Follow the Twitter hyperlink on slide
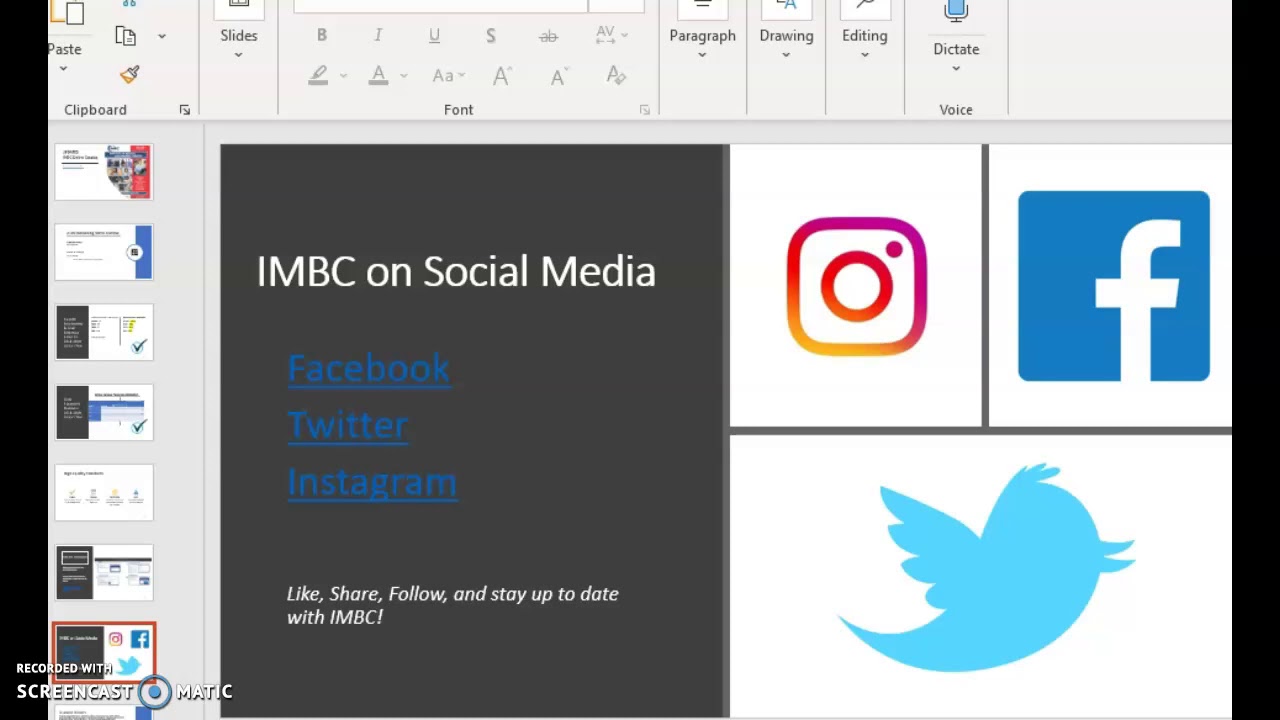The height and width of the screenshot is (720, 1280). click(x=347, y=425)
